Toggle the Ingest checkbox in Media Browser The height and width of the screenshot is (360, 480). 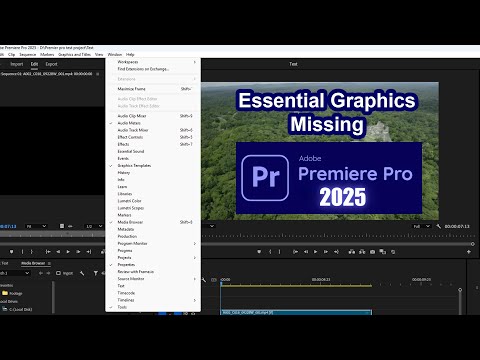58,273
